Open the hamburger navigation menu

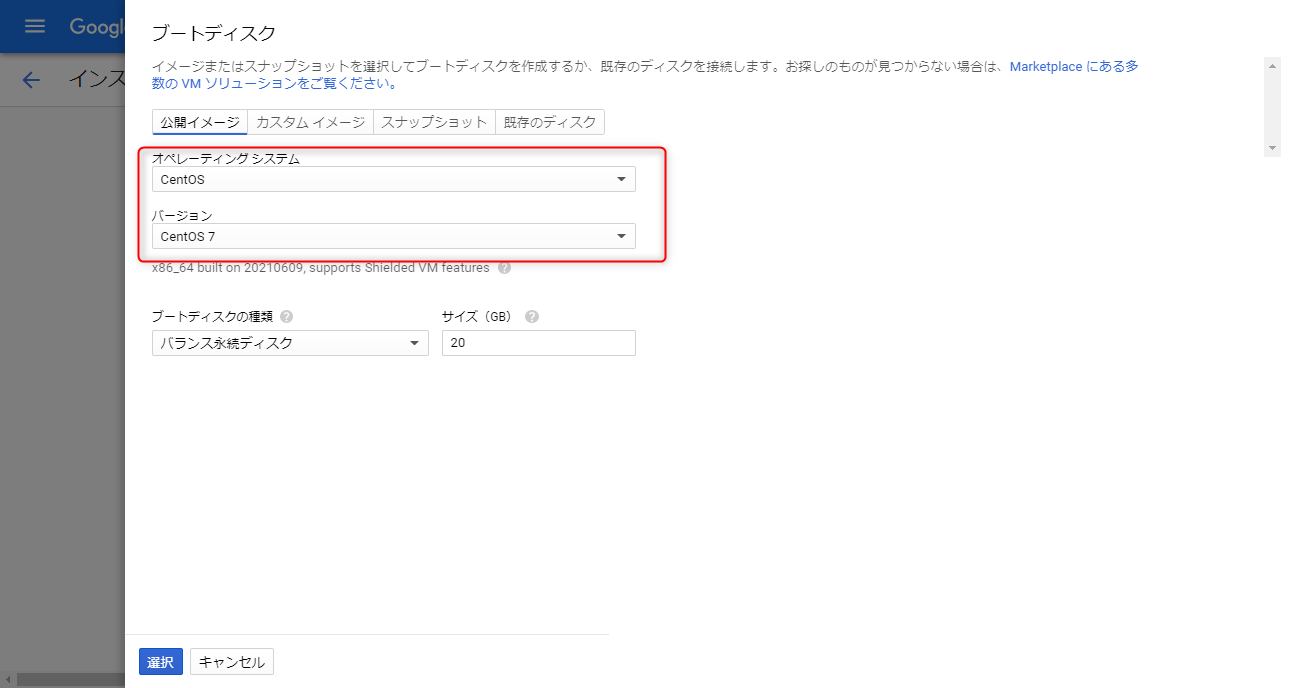pyautogui.click(x=35, y=26)
